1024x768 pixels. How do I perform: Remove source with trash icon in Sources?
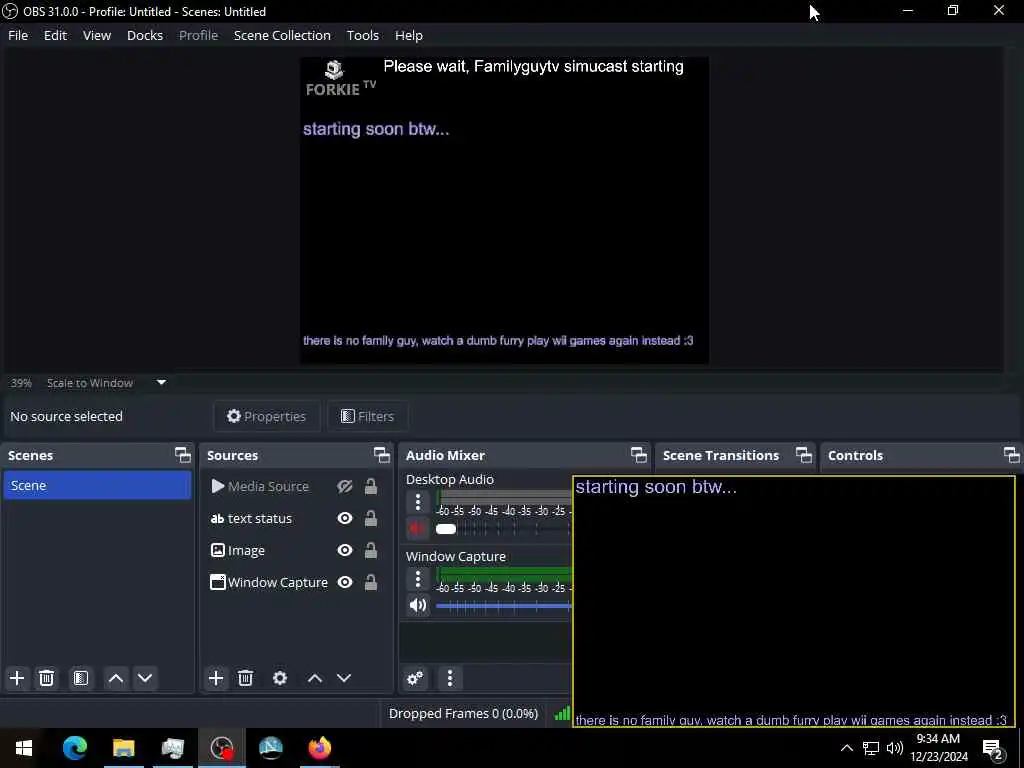(246, 678)
